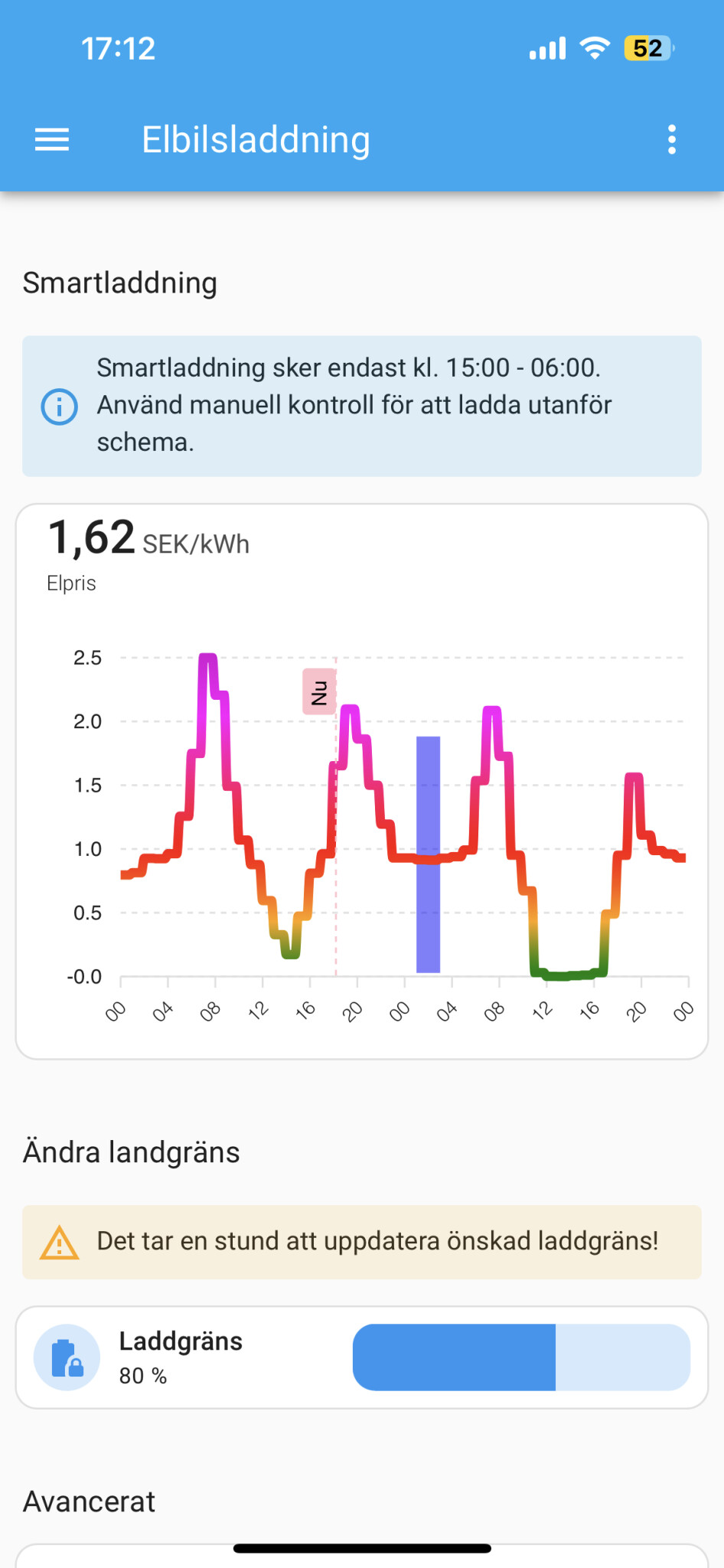Tap the Avancerat section heading
This screenshot has height=1568, width=724.
[90, 1501]
